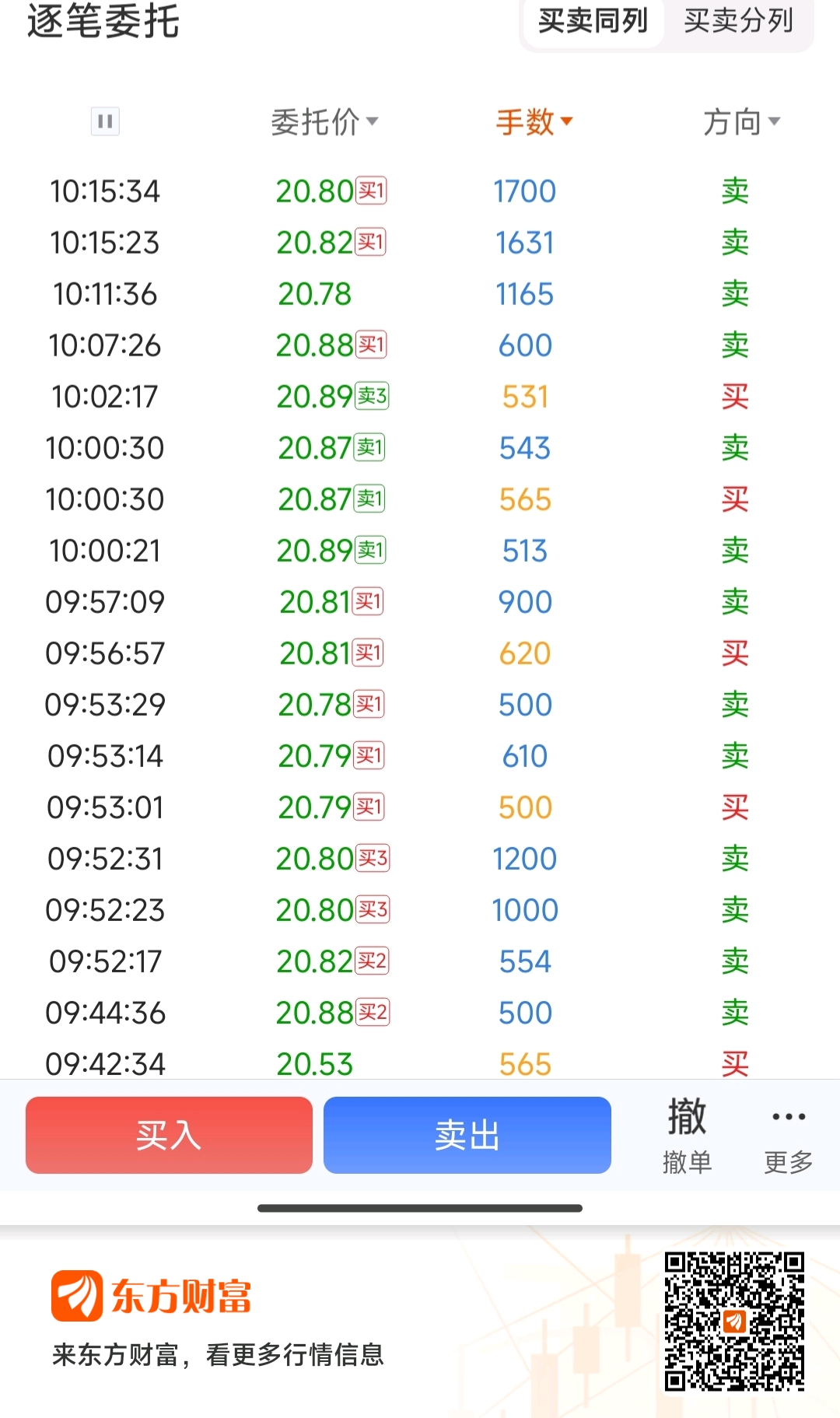Tap the 买1 badge on the 10:15:34 row

click(371, 191)
